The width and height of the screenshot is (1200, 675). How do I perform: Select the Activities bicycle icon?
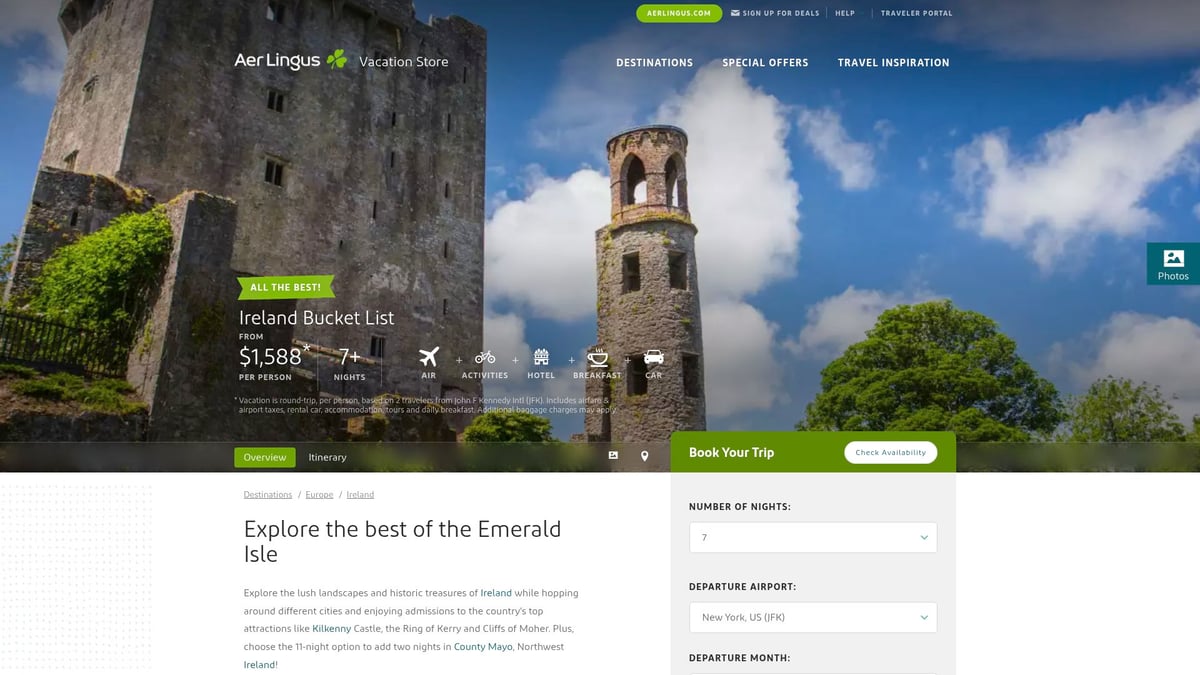point(484,358)
